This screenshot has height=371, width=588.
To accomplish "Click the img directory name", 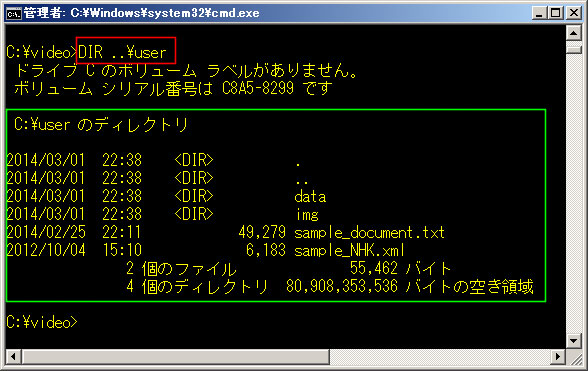I will coord(307,215).
